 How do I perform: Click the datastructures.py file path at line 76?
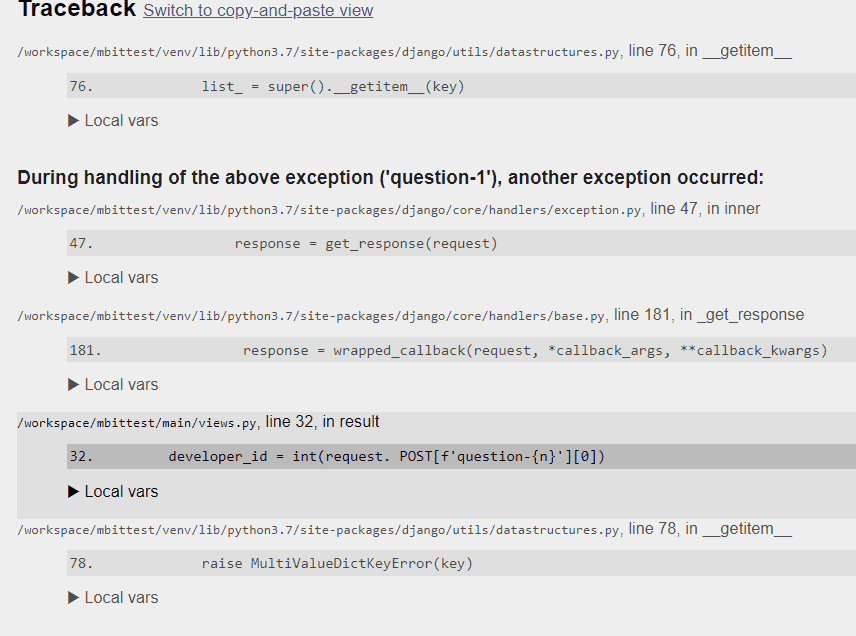[x=320, y=52]
